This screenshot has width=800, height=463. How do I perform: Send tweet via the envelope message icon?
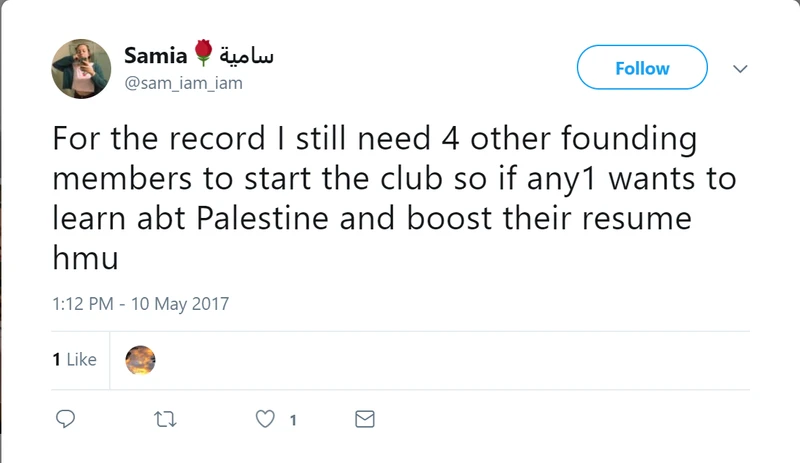tap(365, 420)
